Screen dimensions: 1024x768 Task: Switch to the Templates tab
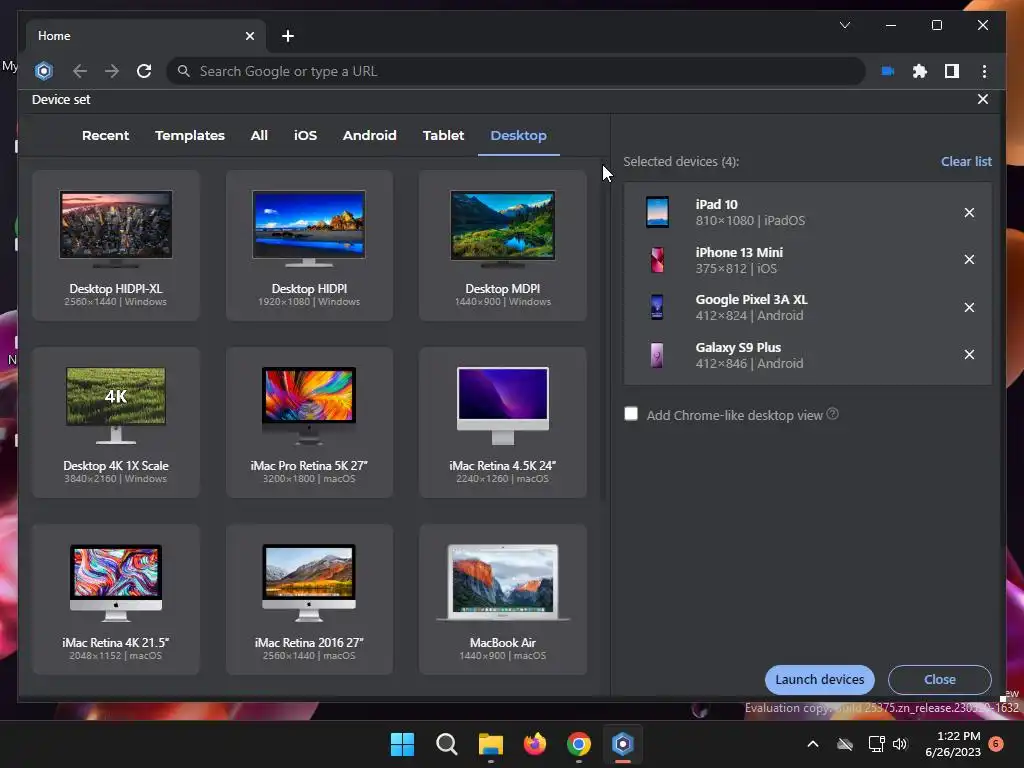[189, 135]
